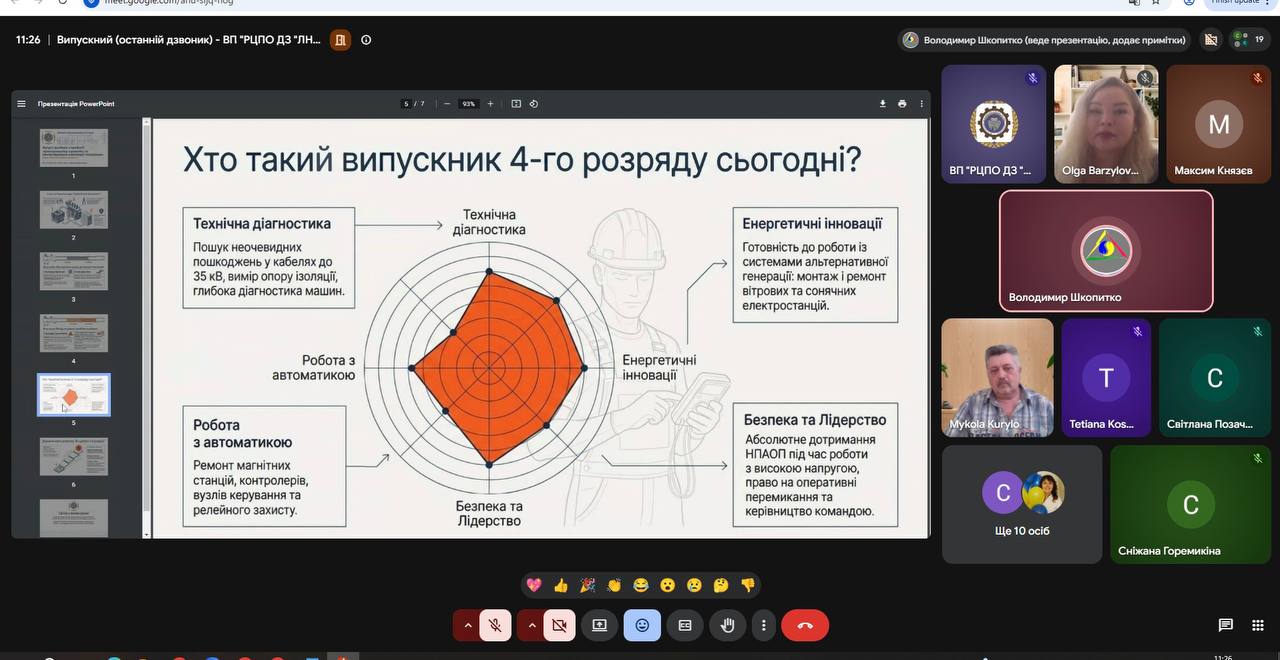Image resolution: width=1280 pixels, height=660 pixels.
Task: Open the activities grid icon
Action: click(x=1258, y=625)
